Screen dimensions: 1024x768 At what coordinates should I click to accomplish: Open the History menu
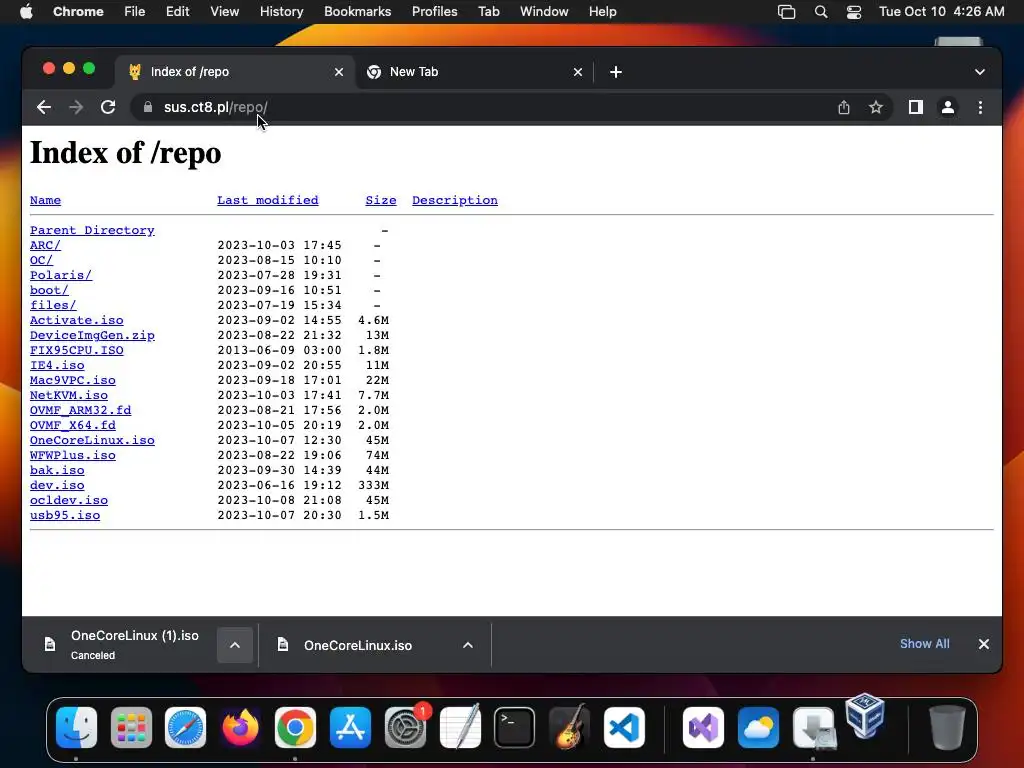281,12
